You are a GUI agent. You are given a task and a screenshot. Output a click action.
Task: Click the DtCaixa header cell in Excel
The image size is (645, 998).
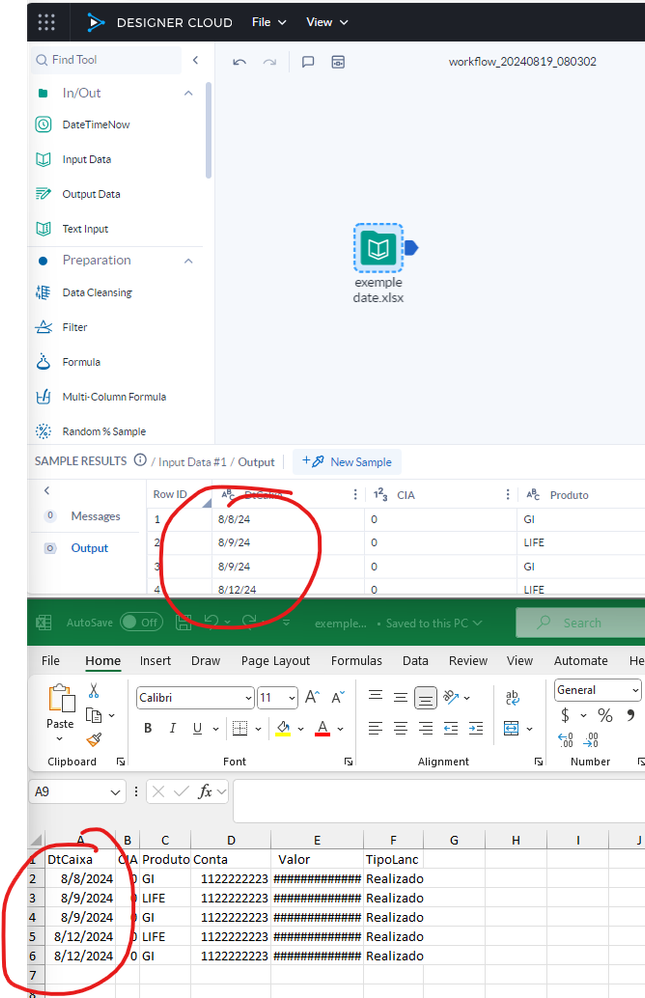[80, 859]
